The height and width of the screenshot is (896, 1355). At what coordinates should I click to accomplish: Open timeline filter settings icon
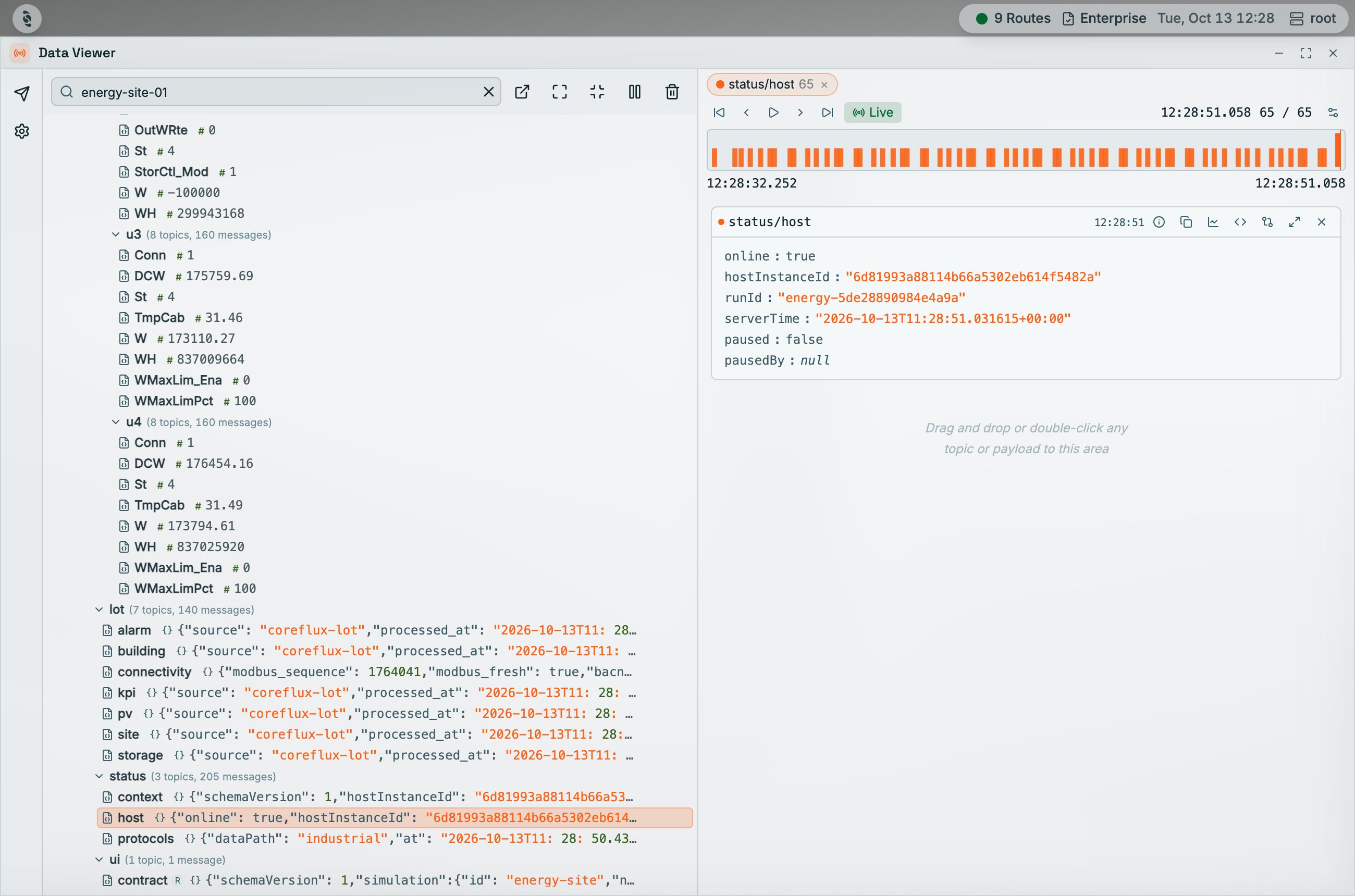pyautogui.click(x=1333, y=113)
